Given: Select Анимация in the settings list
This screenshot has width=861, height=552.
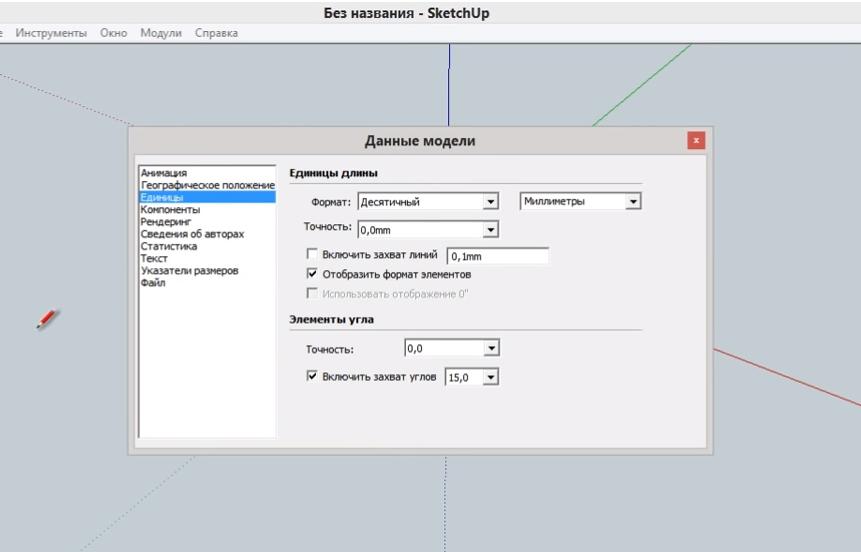Looking at the screenshot, I should [208, 173].
